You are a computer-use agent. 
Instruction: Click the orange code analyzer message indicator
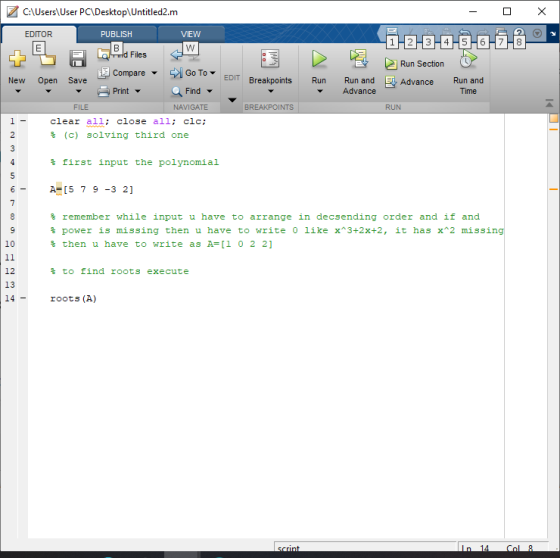tap(554, 118)
